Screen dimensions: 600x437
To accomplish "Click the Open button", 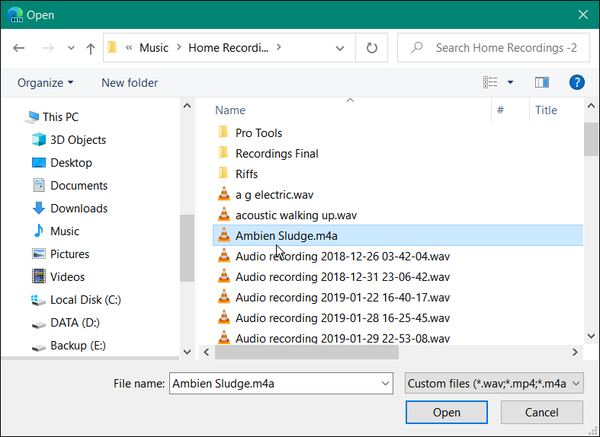I will (447, 413).
